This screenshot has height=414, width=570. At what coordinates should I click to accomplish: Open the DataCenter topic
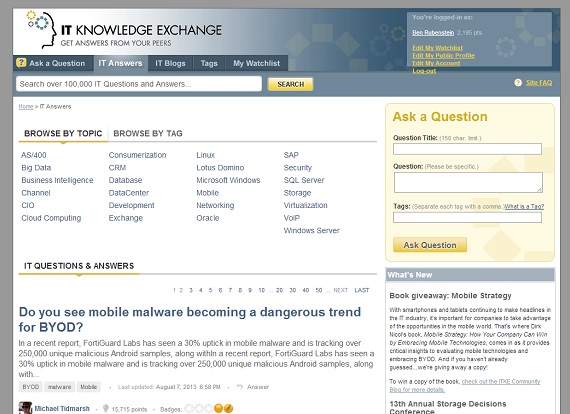click(x=129, y=193)
